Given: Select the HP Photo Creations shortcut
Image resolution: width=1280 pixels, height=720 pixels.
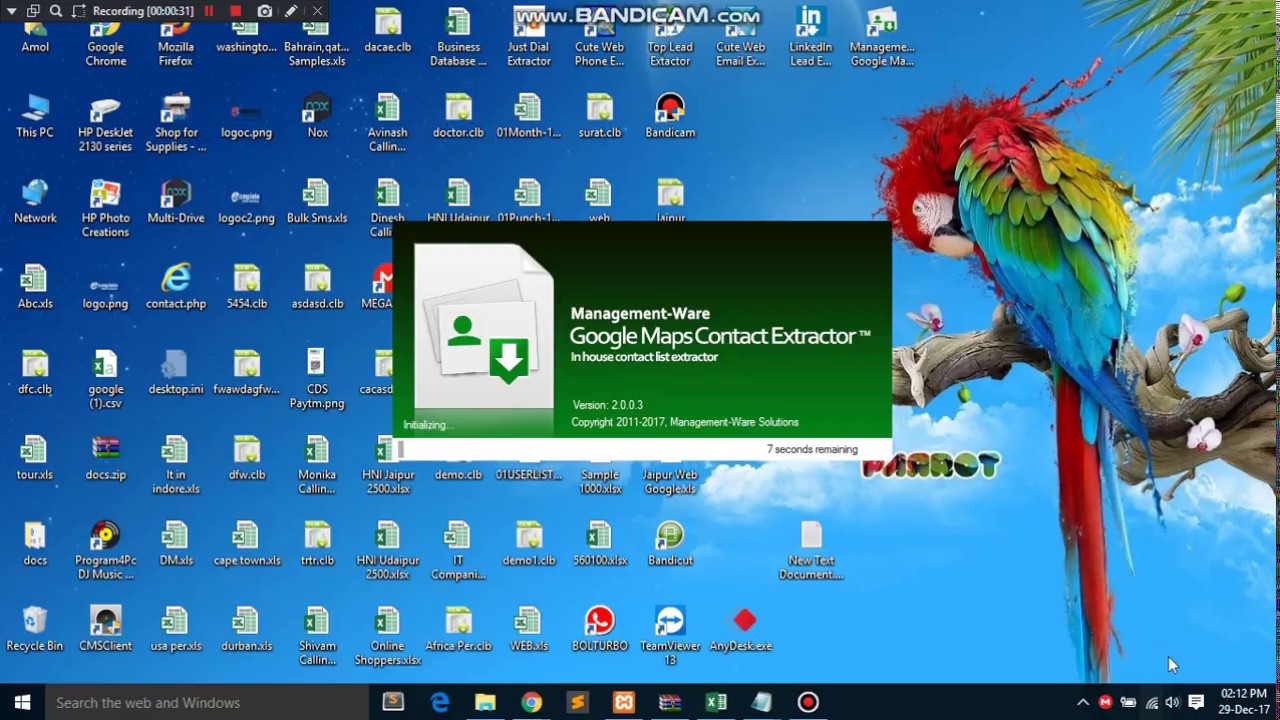Looking at the screenshot, I should (105, 209).
